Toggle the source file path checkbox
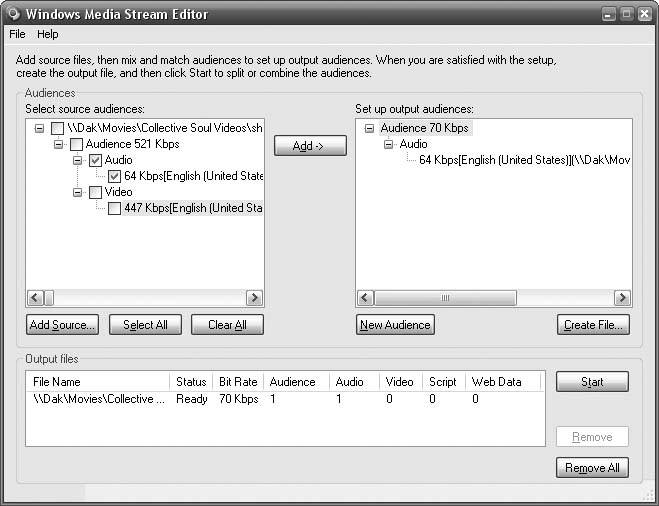The image size is (659, 506). [x=58, y=128]
